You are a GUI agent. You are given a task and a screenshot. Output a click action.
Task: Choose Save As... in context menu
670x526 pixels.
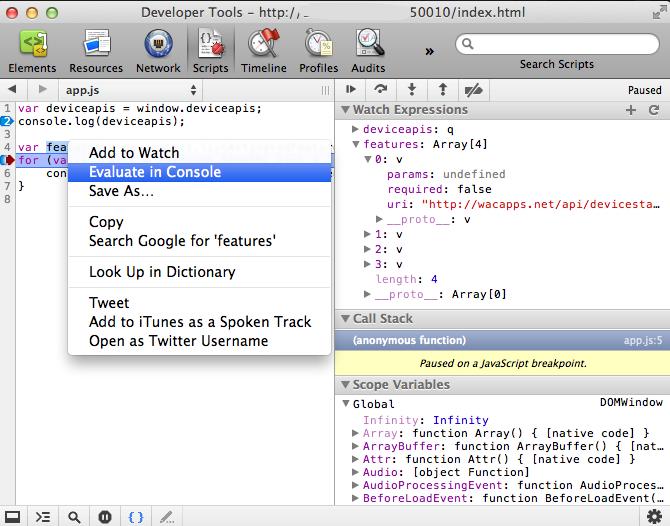click(x=200, y=191)
